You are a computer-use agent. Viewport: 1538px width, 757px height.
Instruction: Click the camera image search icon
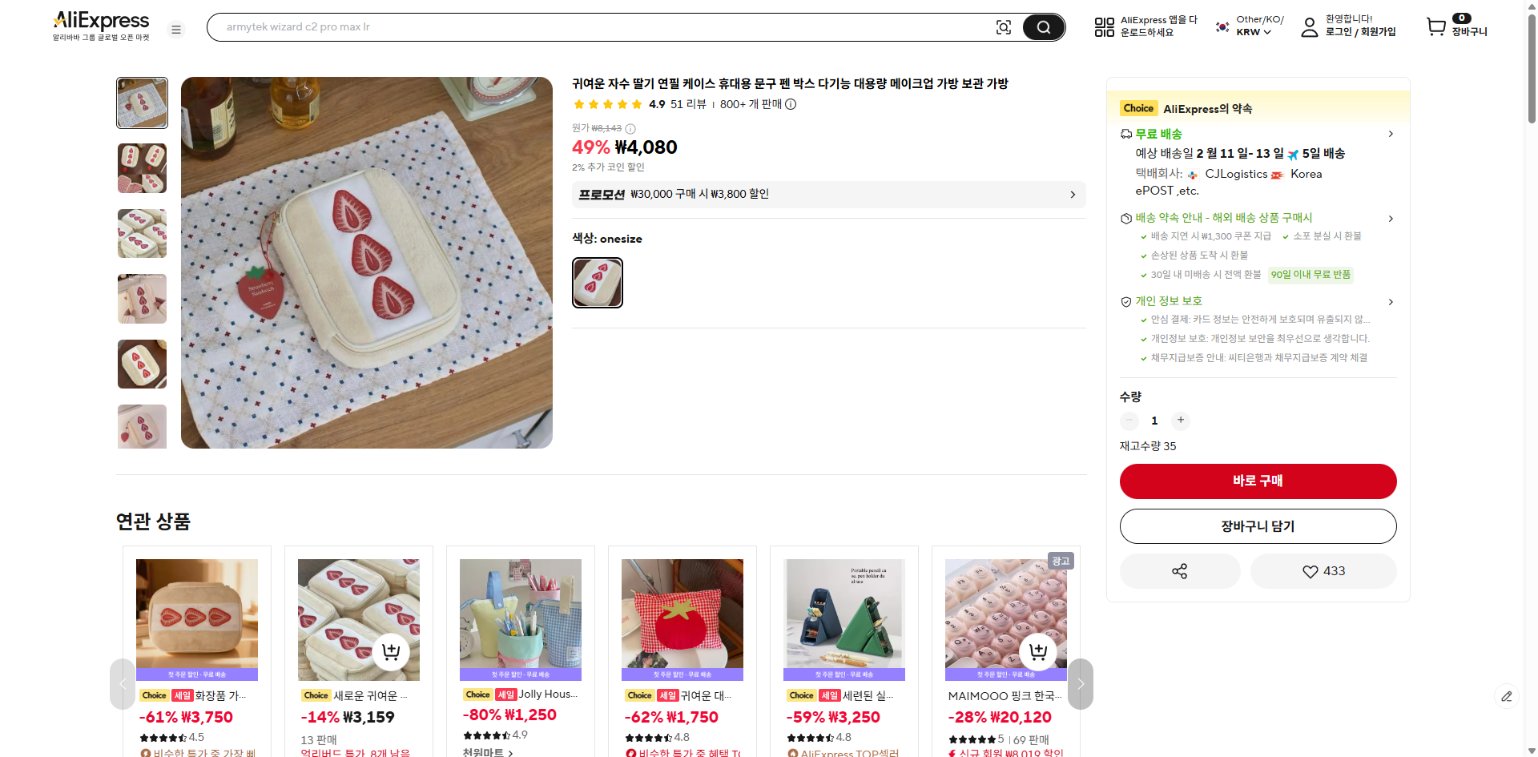(1003, 27)
